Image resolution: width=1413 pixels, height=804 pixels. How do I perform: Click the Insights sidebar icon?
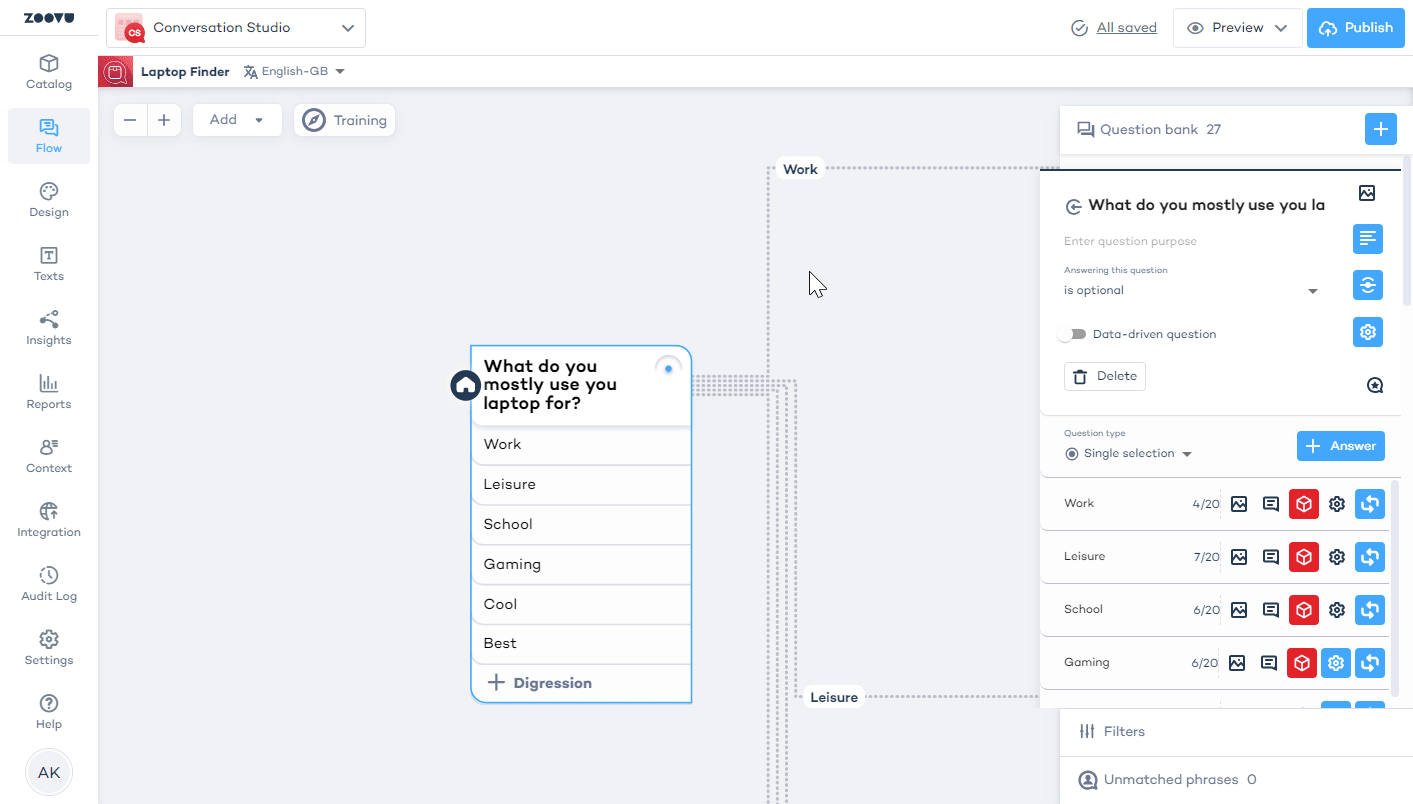pyautogui.click(x=48, y=326)
